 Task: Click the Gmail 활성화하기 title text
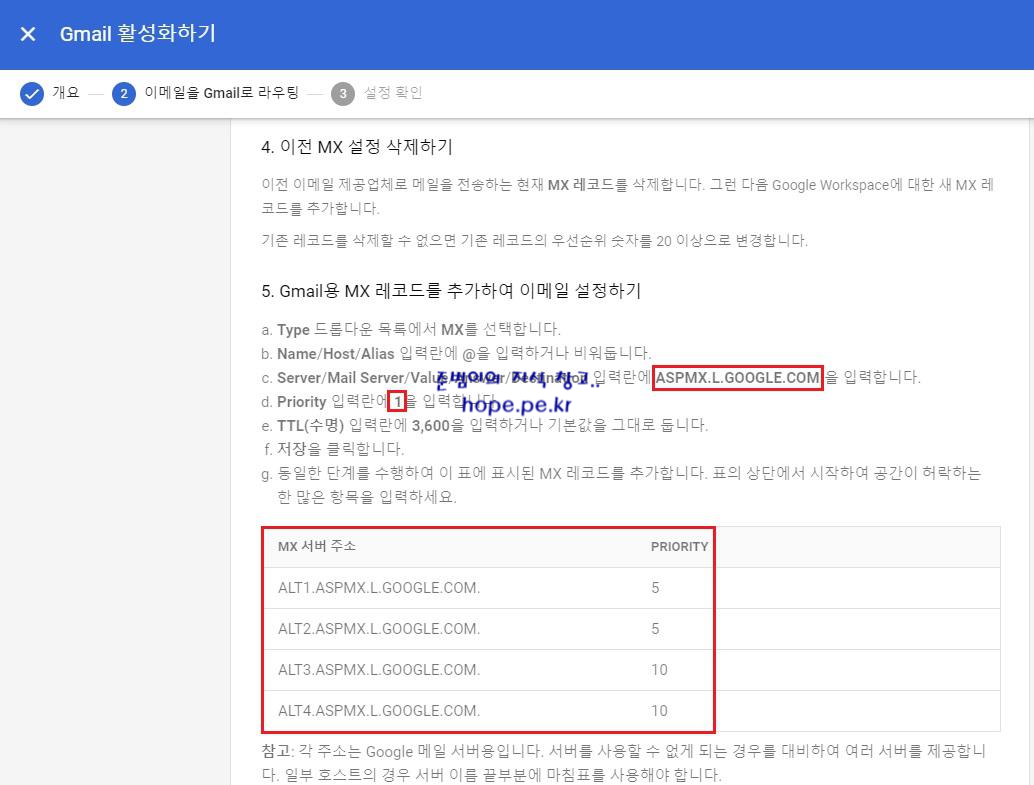tap(138, 33)
